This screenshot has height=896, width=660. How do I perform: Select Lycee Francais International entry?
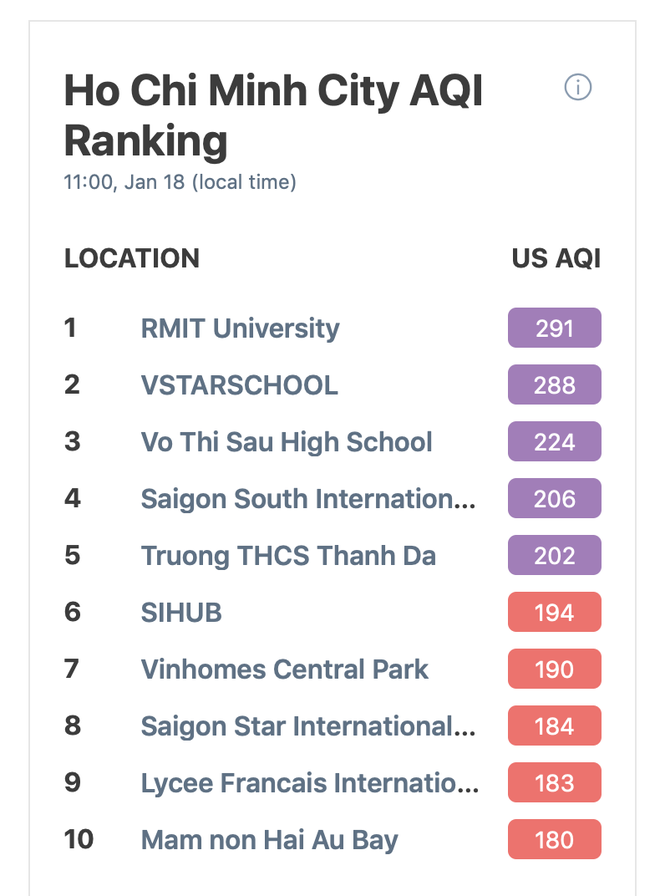[x=309, y=783]
